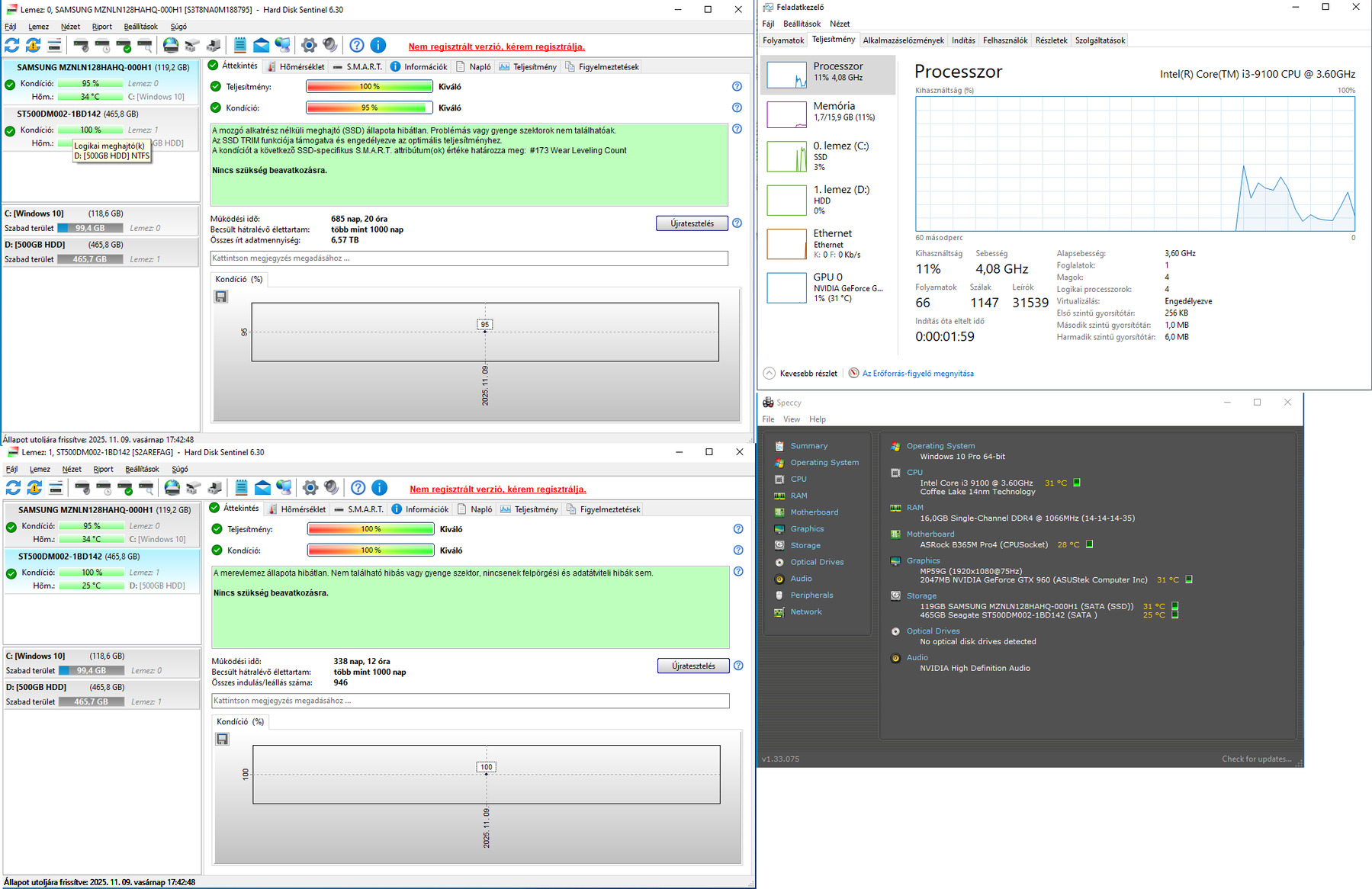Click the envelope e-mail icon in Lemez: 1 window toolbar
Image resolution: width=1372 pixels, height=889 pixels.
tap(262, 488)
